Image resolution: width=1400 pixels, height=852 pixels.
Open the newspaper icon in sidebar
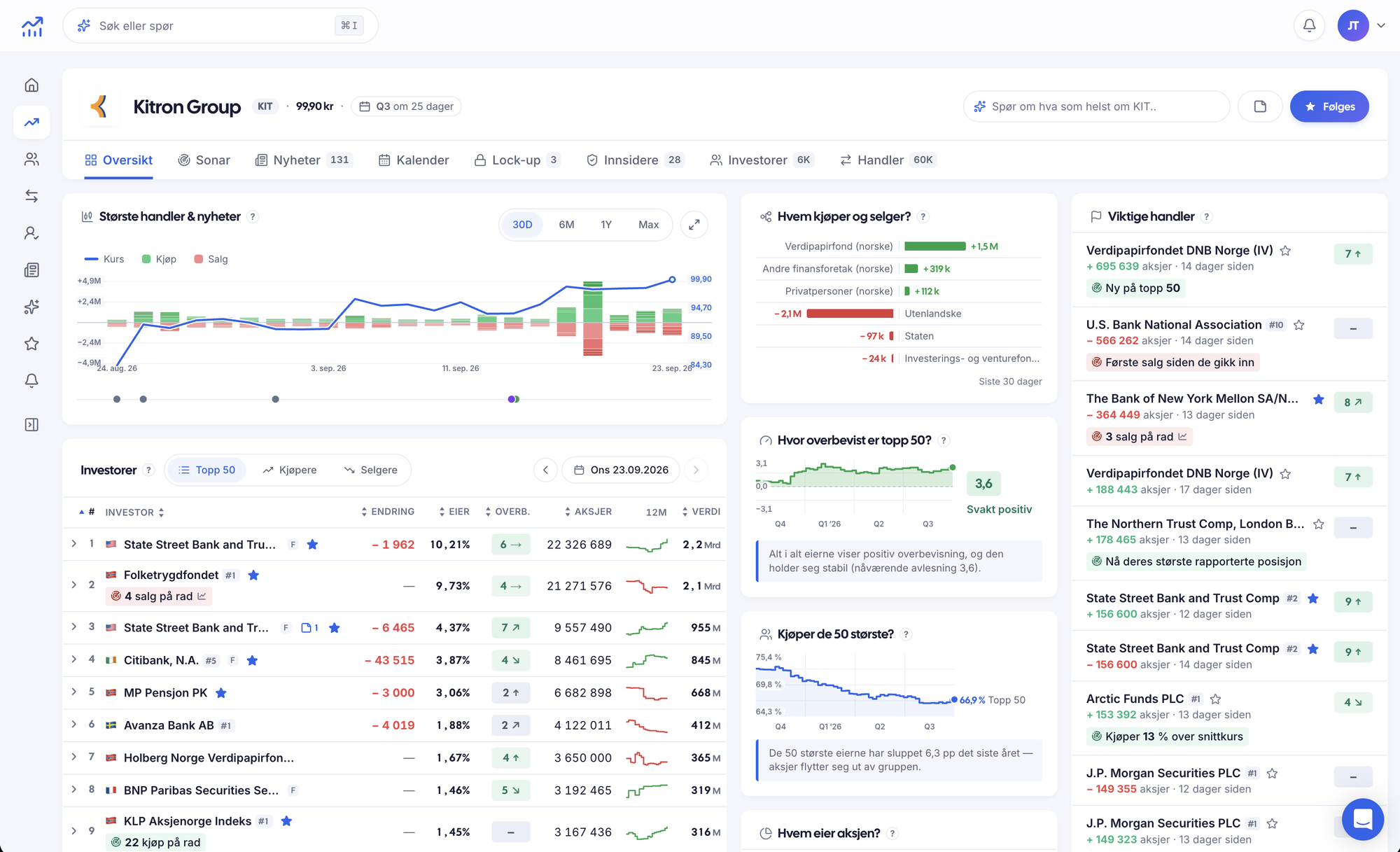31,270
